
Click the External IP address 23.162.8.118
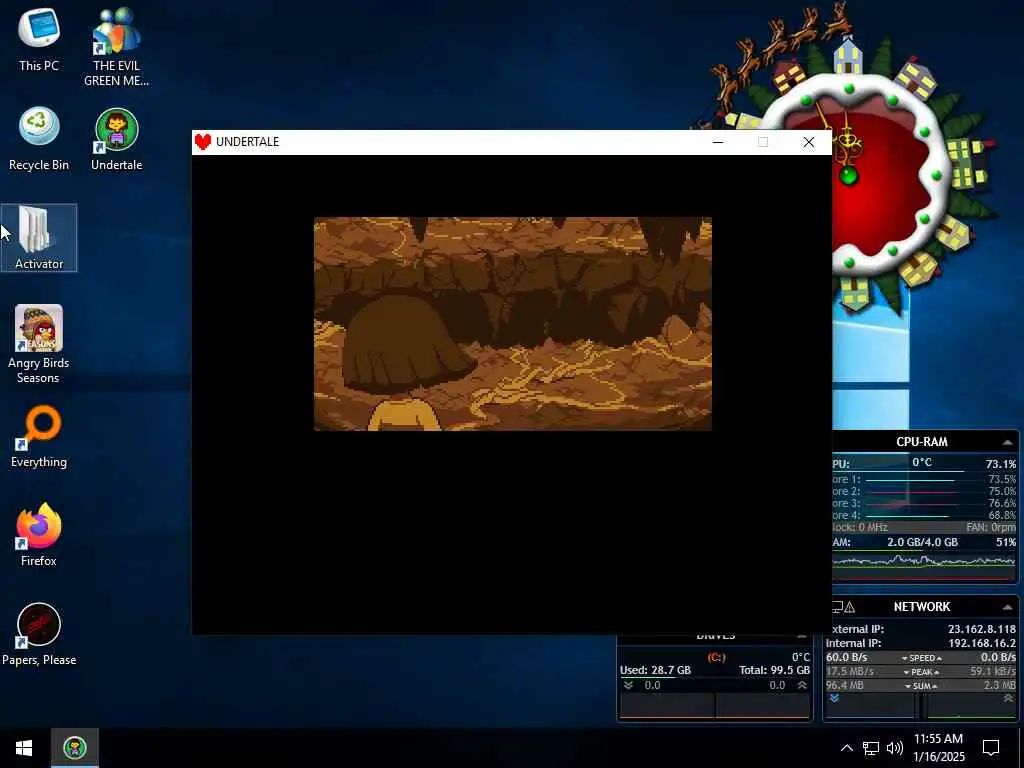click(982, 629)
